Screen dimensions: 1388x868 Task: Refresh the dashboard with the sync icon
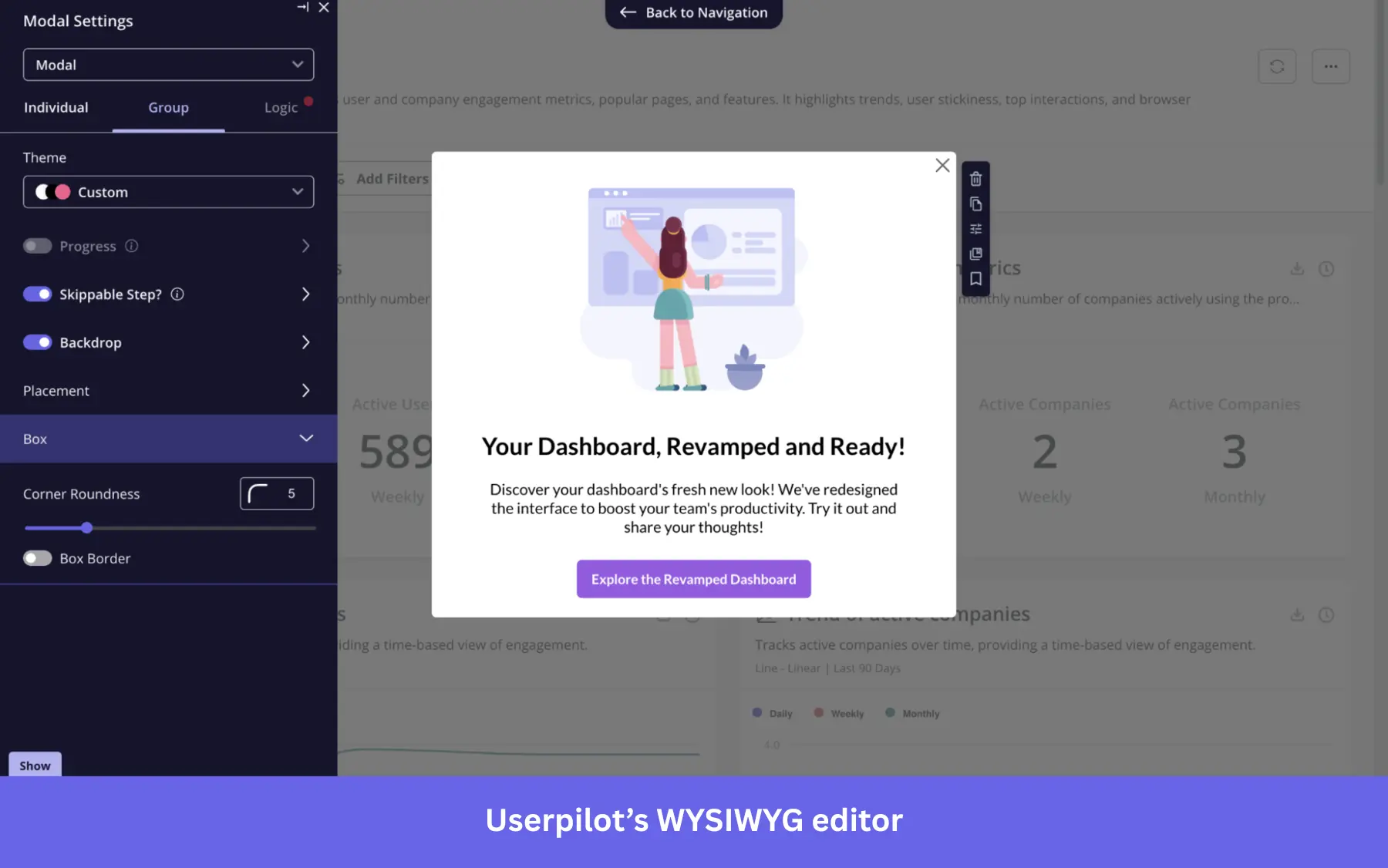1277,66
